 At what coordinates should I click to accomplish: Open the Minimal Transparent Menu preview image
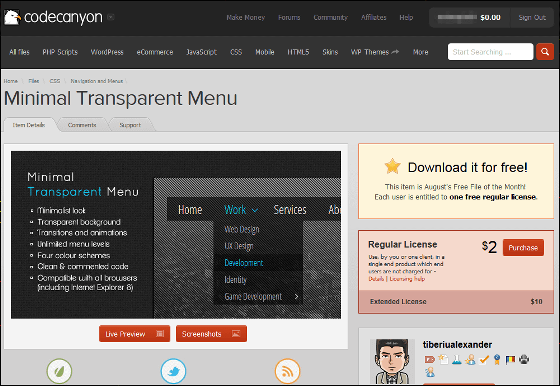tap(176, 235)
